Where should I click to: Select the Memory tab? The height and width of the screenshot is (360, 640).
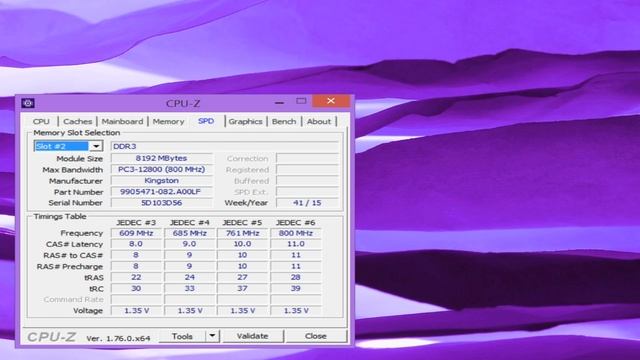coord(168,121)
